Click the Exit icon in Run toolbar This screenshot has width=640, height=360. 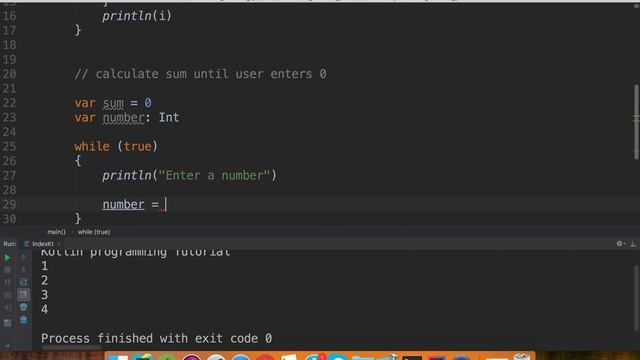[7, 307]
